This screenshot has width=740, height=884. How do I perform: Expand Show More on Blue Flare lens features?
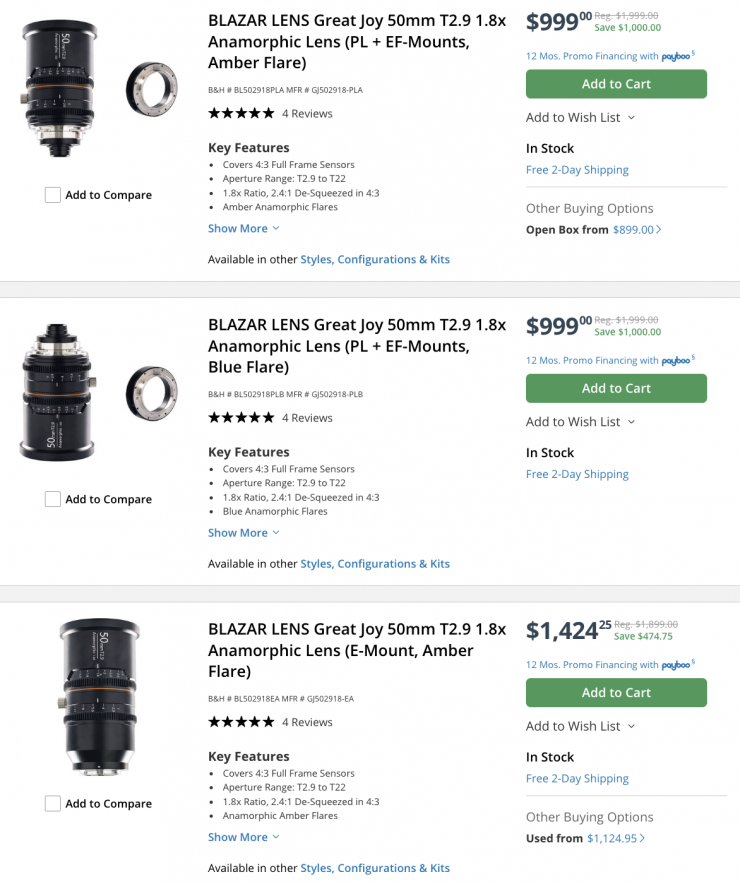tap(243, 533)
